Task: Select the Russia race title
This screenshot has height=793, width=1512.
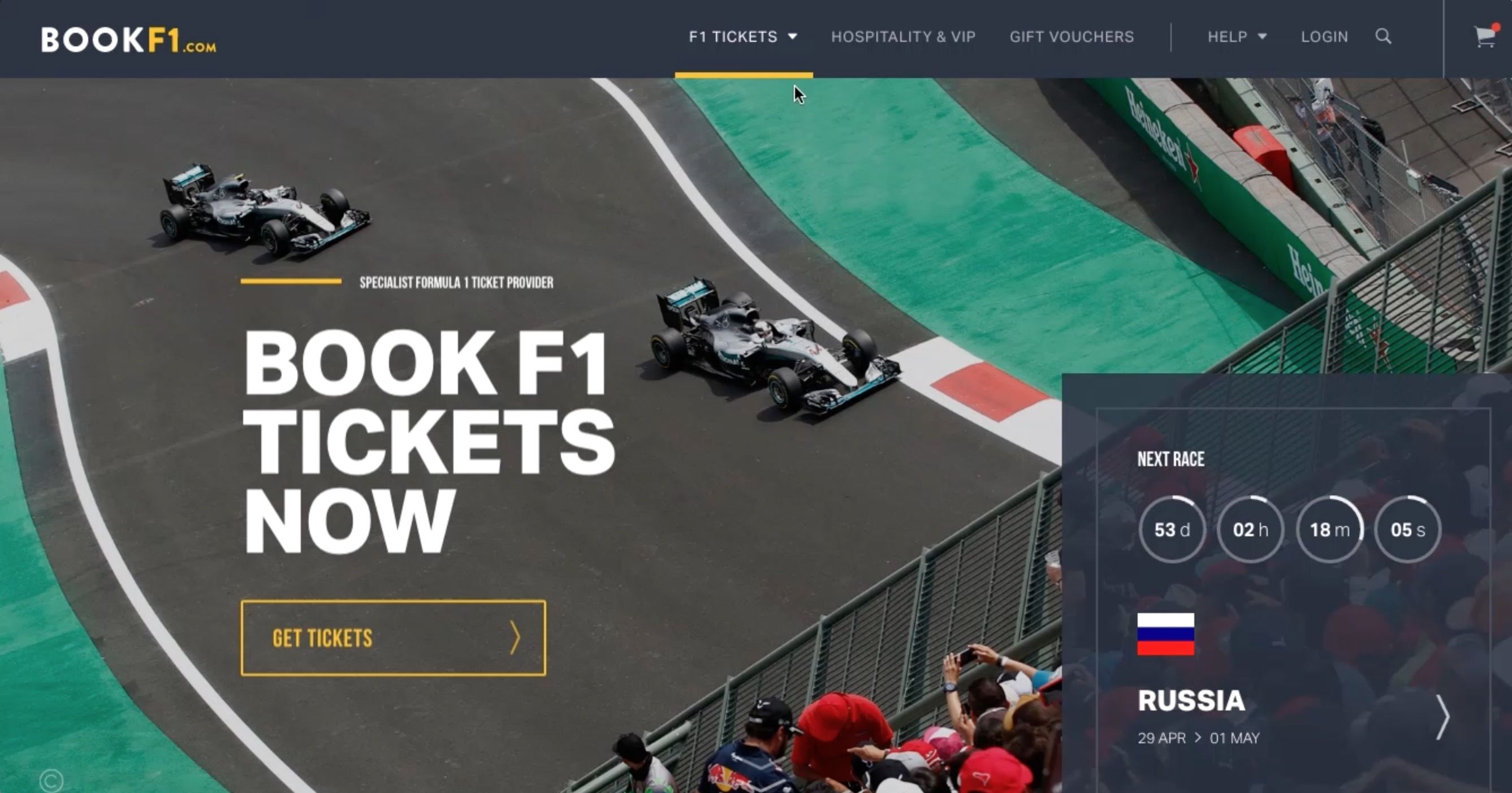Action: click(x=1191, y=700)
